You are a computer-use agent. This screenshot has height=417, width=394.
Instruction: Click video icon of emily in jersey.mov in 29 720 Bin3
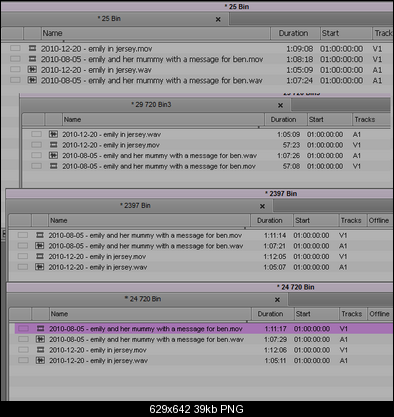click(x=53, y=145)
